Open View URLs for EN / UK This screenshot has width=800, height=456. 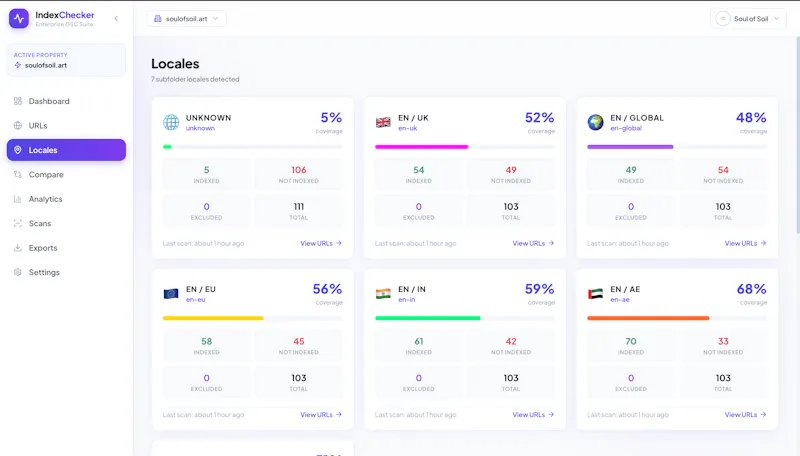click(533, 243)
